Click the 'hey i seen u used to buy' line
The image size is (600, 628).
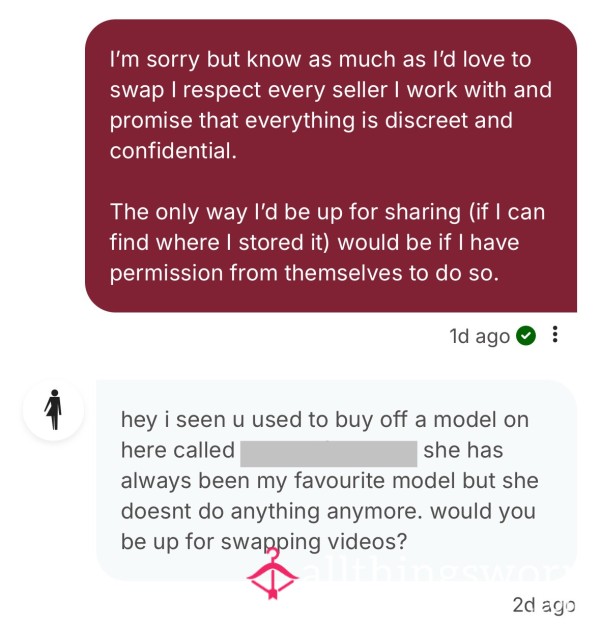click(x=325, y=420)
